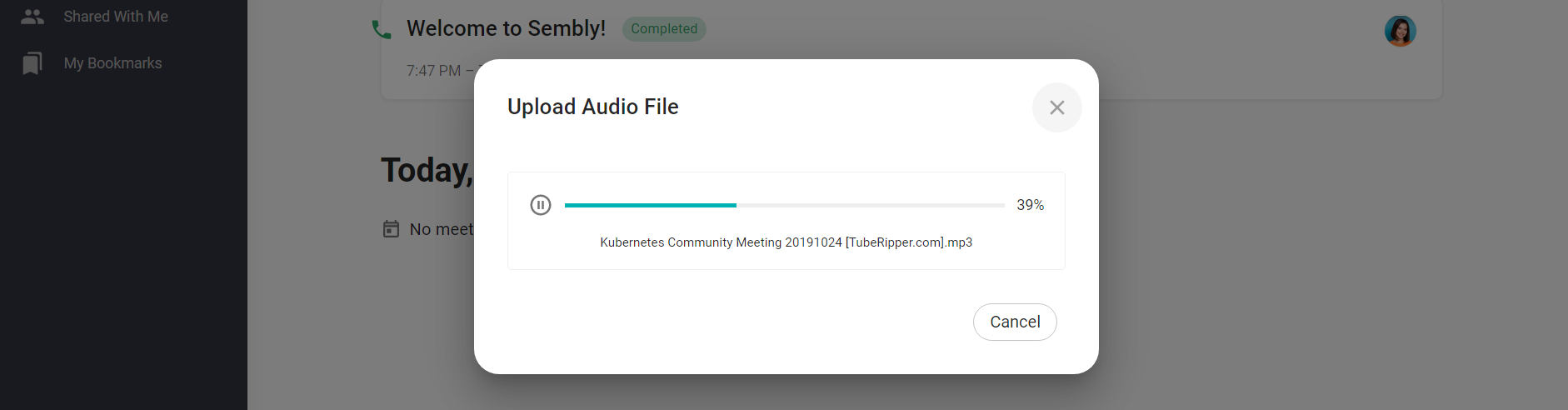This screenshot has height=410, width=1568.
Task: Open the Welcome to Sembly! meeting
Action: point(506,28)
